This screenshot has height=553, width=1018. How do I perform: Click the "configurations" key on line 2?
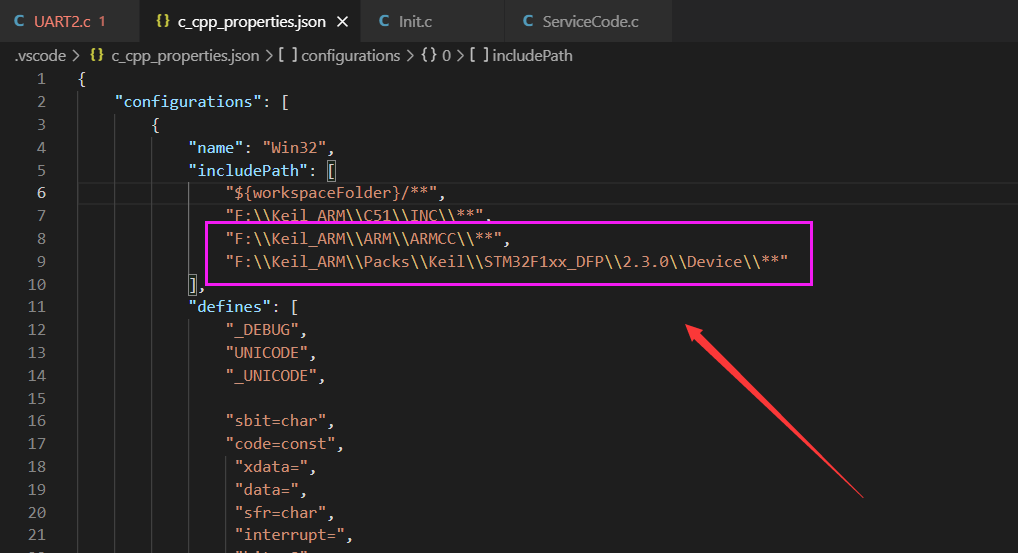(188, 102)
